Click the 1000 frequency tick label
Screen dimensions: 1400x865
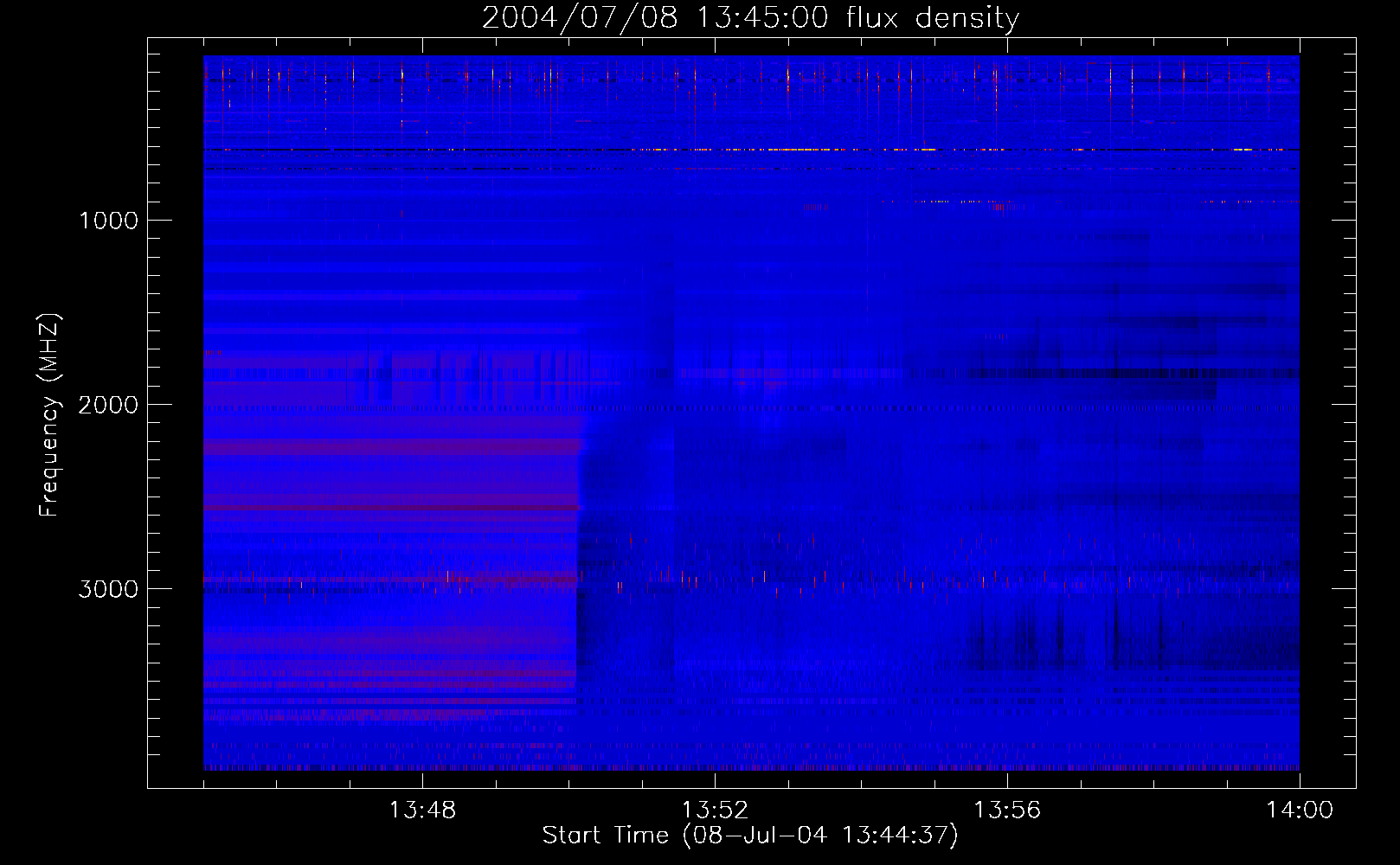[x=109, y=221]
